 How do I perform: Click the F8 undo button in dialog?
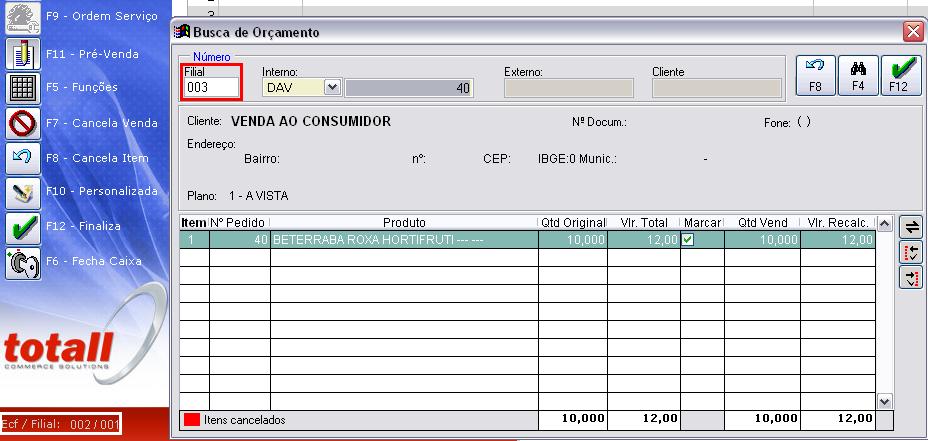click(815, 76)
